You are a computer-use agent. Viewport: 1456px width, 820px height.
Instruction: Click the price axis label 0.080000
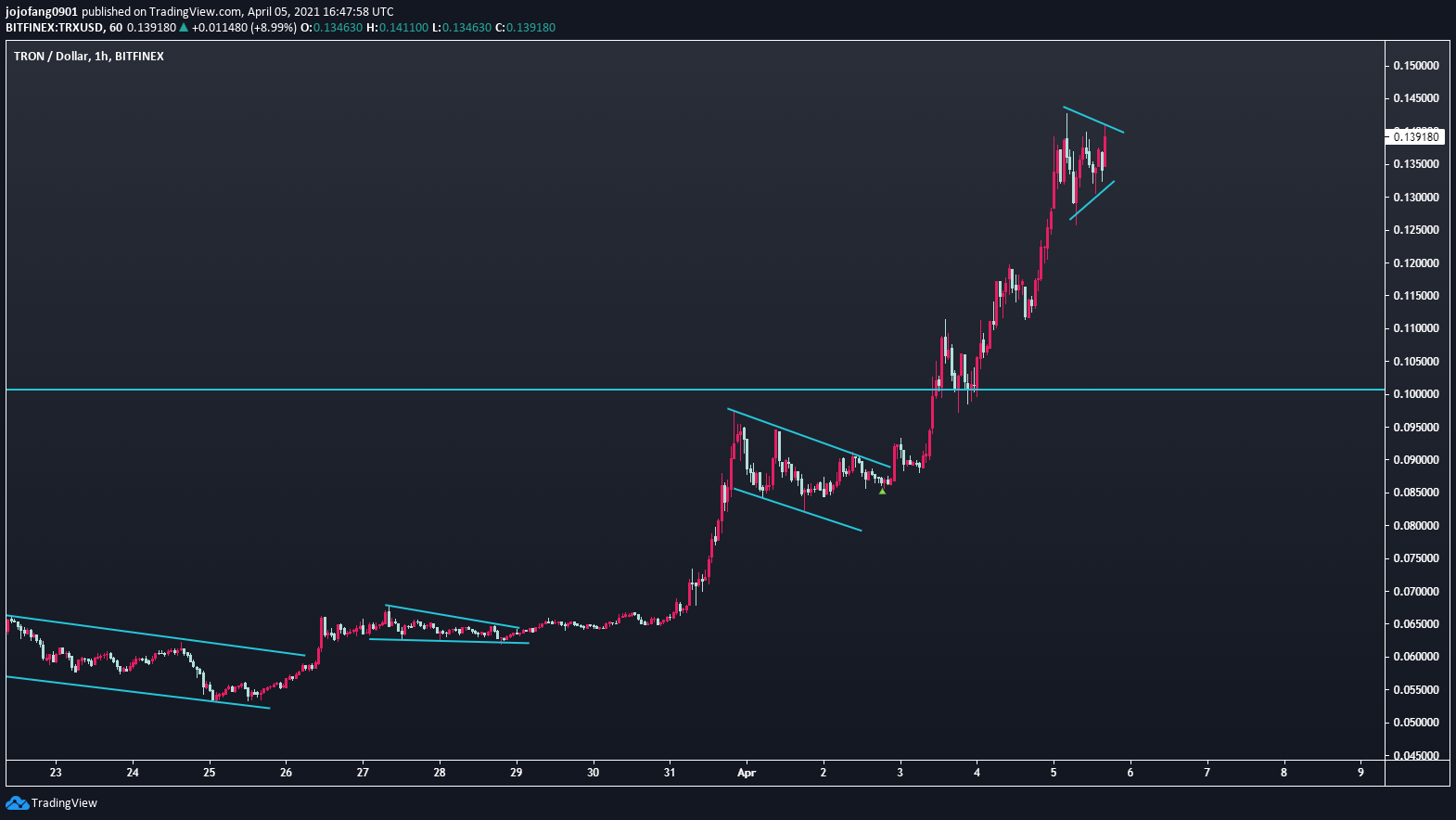(x=1416, y=526)
